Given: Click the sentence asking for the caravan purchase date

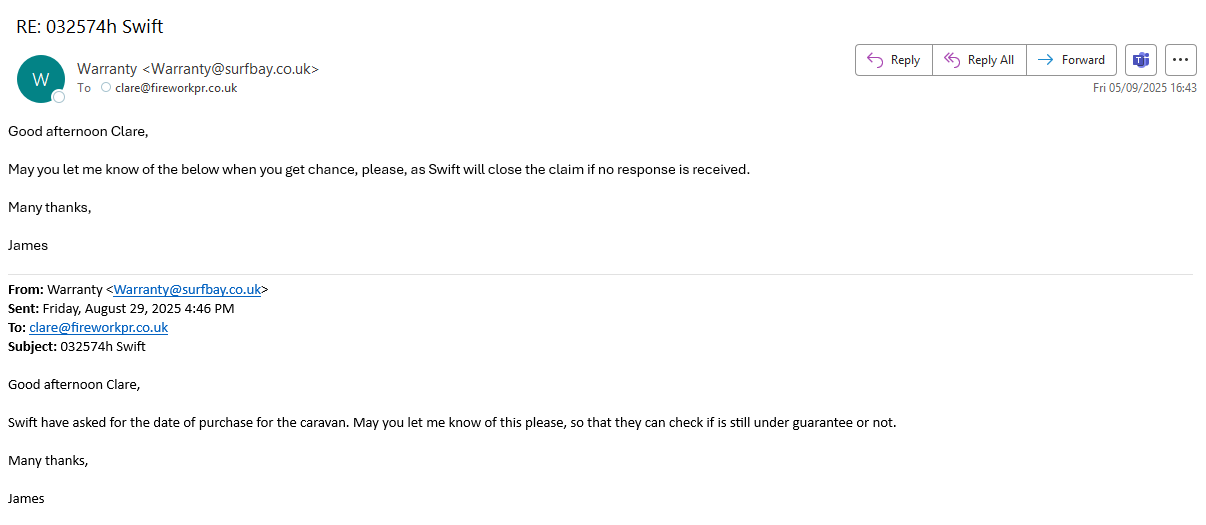Looking at the screenshot, I should (x=451, y=422).
